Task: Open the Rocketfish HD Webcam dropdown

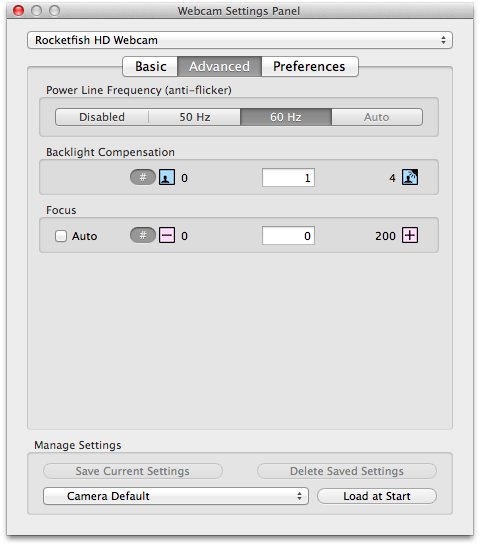Action: [240, 40]
